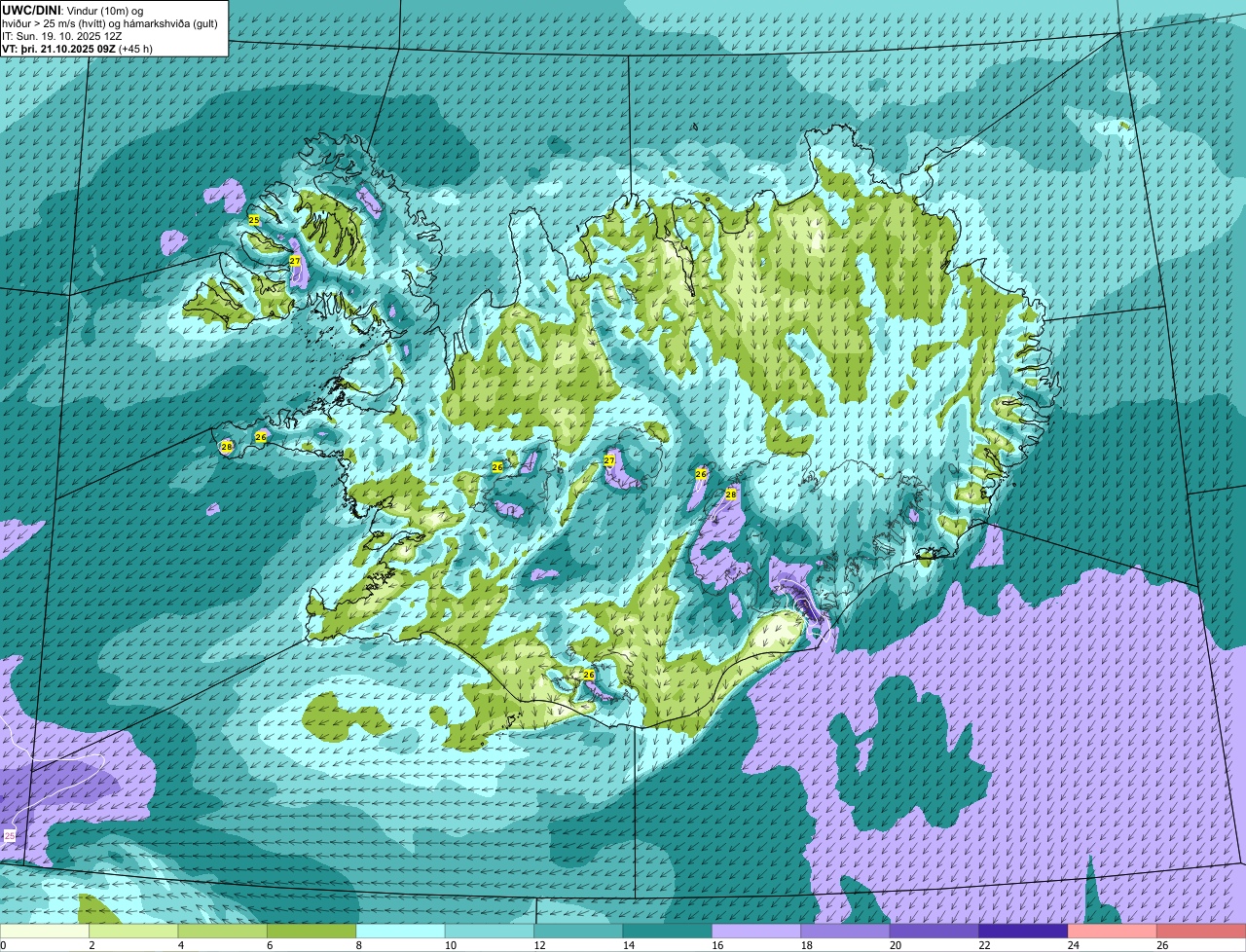Select the valid time 'VT: þri. 21.10.2025 09Z'
This screenshot has height=952, width=1246.
click(58, 49)
